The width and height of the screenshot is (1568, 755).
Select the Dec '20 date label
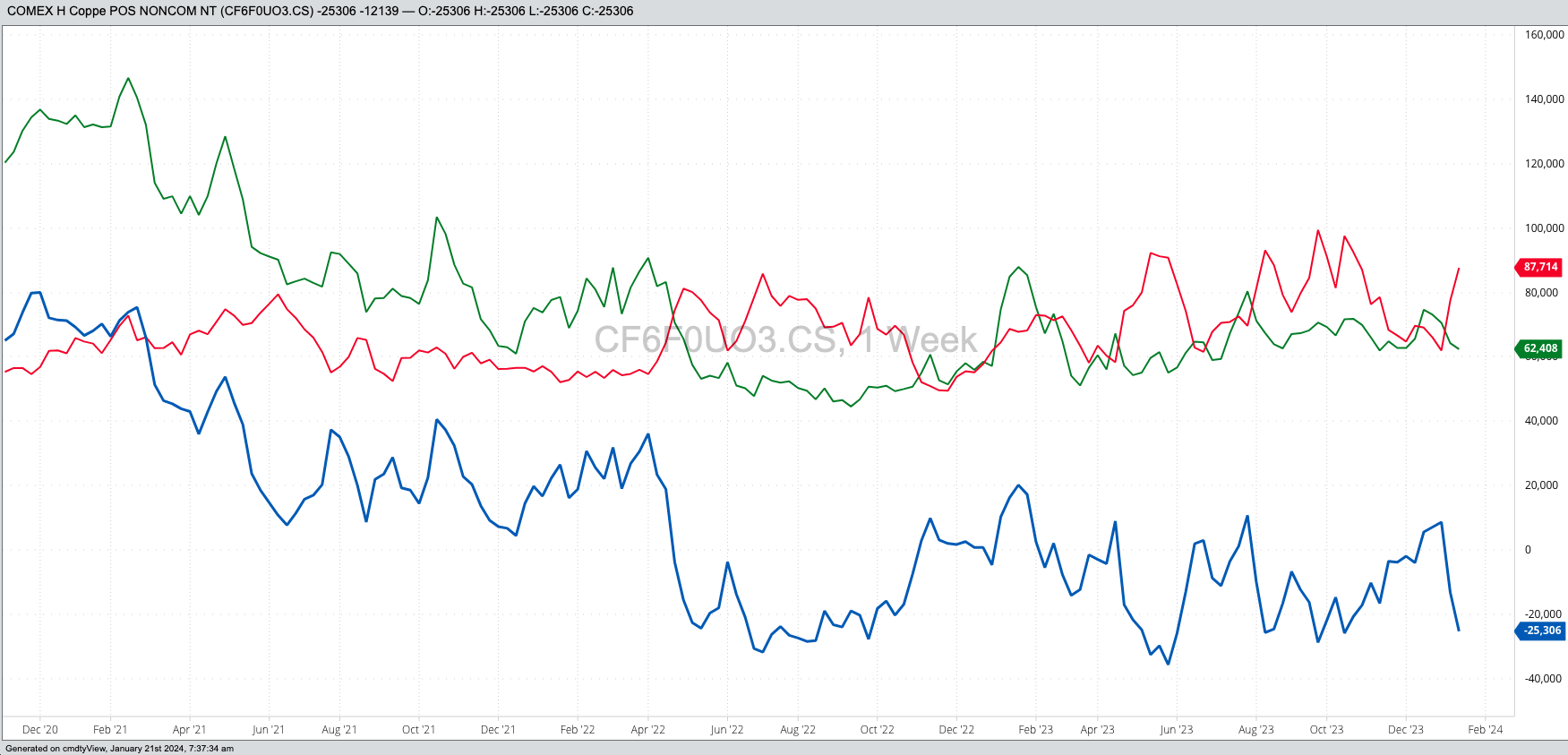point(40,730)
